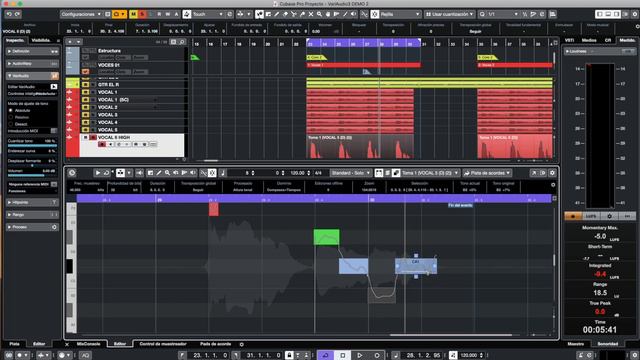Select the GTR EL R track

pyautogui.click(x=109, y=84)
